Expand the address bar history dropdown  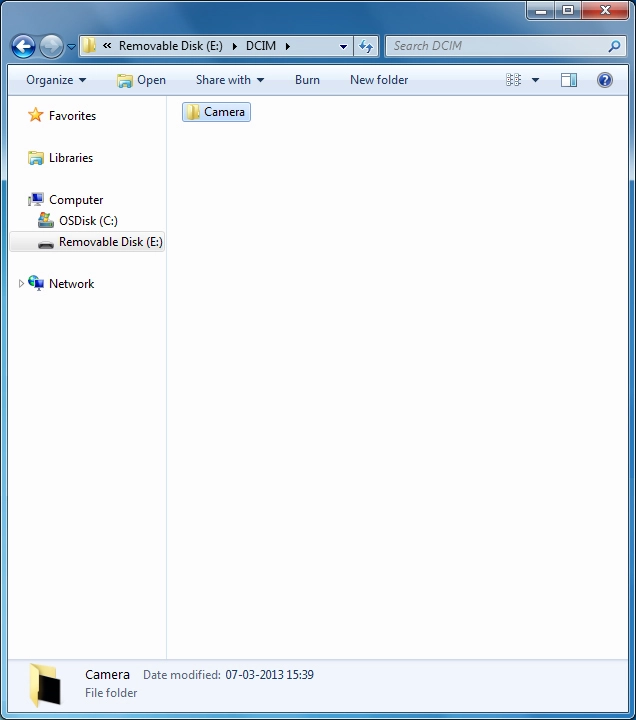click(x=343, y=46)
